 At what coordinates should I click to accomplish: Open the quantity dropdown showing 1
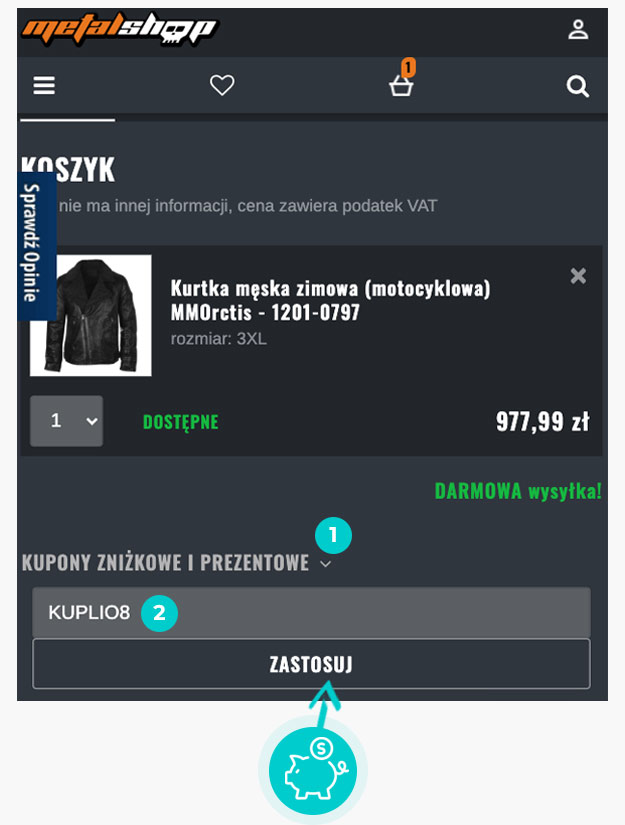click(x=66, y=421)
